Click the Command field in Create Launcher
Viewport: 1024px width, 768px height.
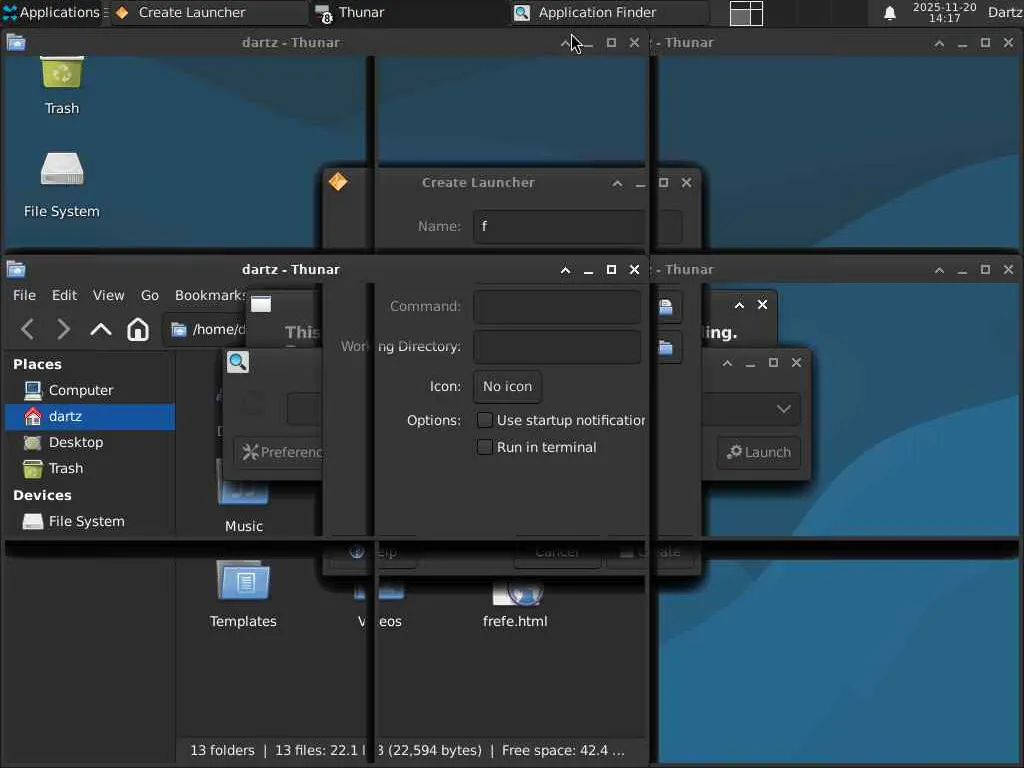tap(557, 307)
